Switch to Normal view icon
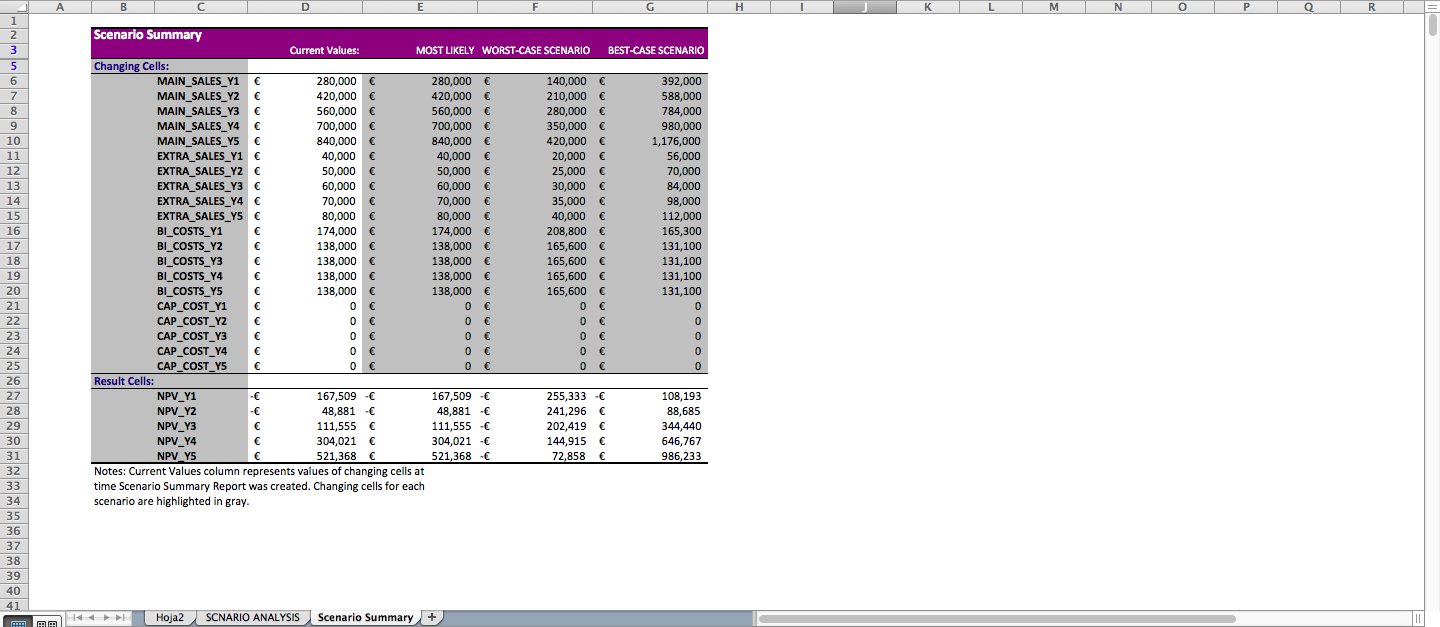 (20, 622)
